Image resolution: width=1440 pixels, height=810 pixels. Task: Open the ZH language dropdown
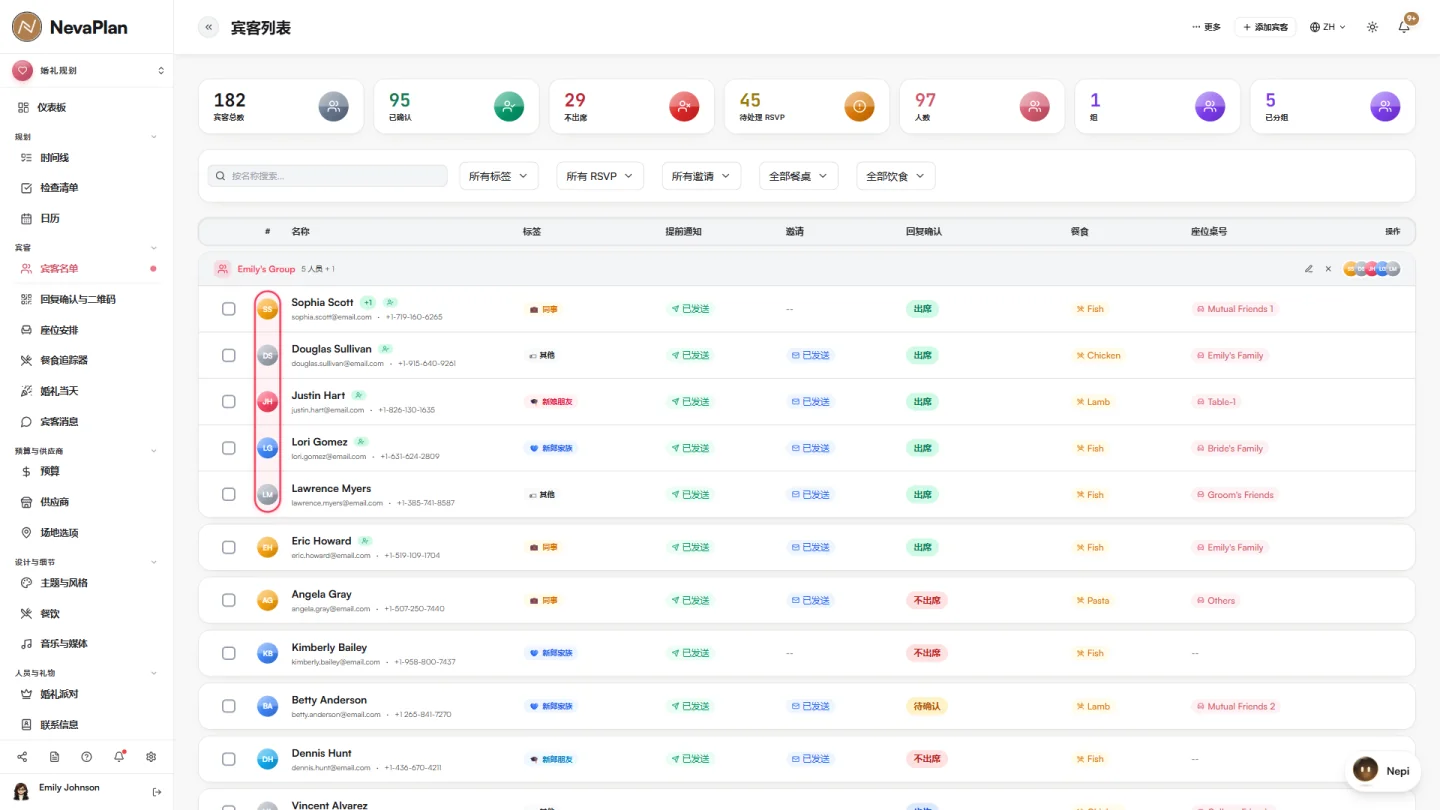tap(1328, 27)
